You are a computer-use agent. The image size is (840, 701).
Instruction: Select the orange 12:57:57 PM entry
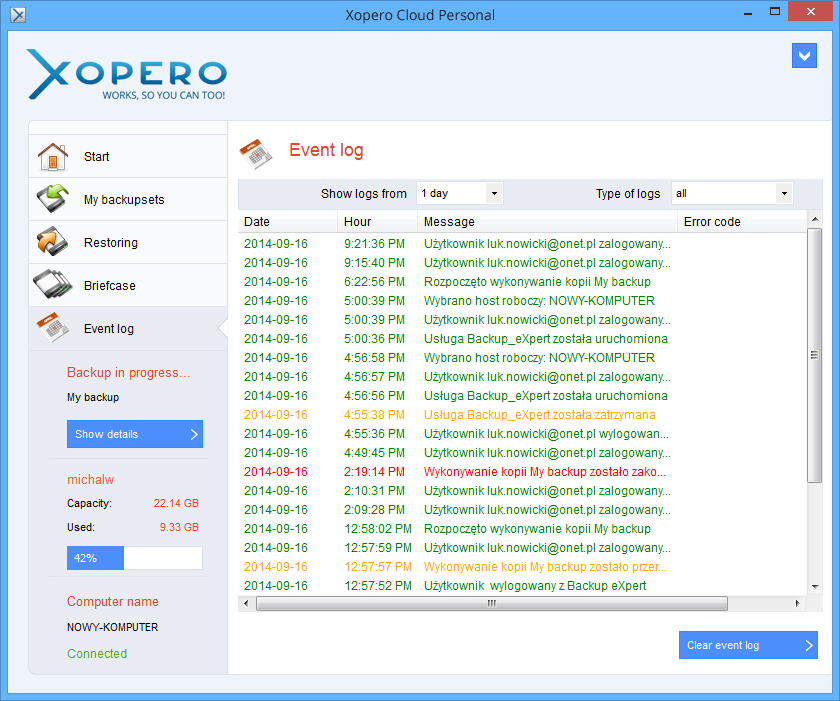[522, 567]
